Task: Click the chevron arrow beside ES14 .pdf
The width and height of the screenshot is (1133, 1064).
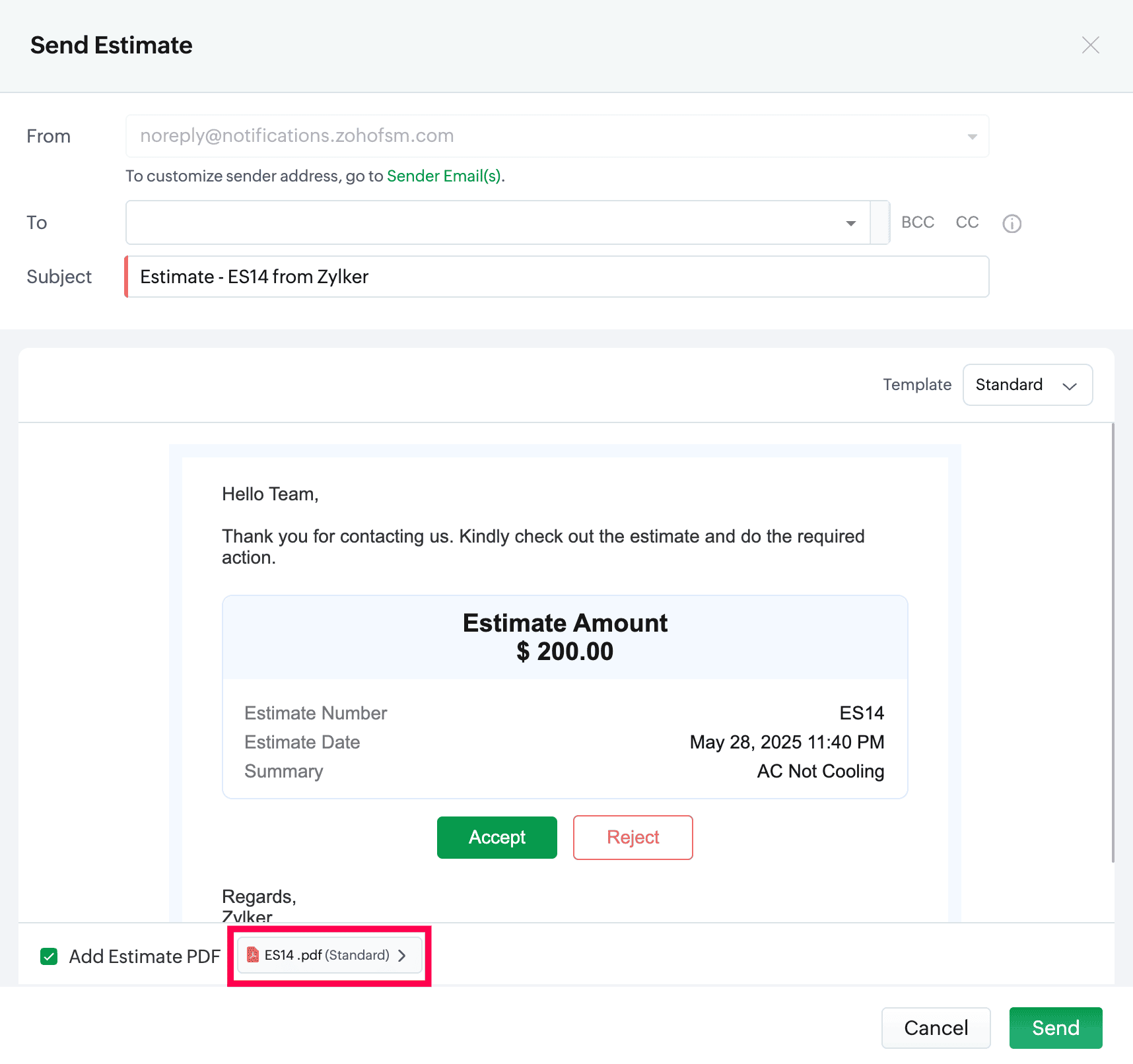Action: 402,956
